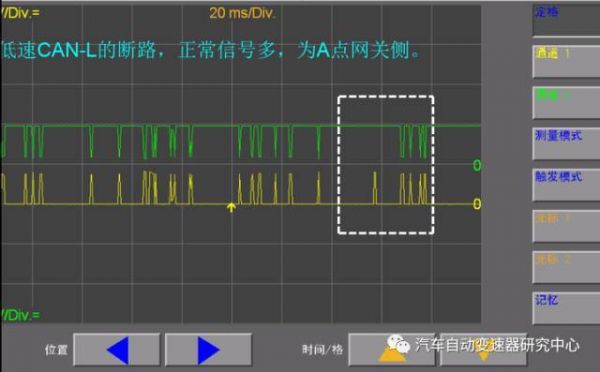Activate orange cursor 1 button
Image resolution: width=600 pixels, height=372 pixels.
[x=566, y=226]
